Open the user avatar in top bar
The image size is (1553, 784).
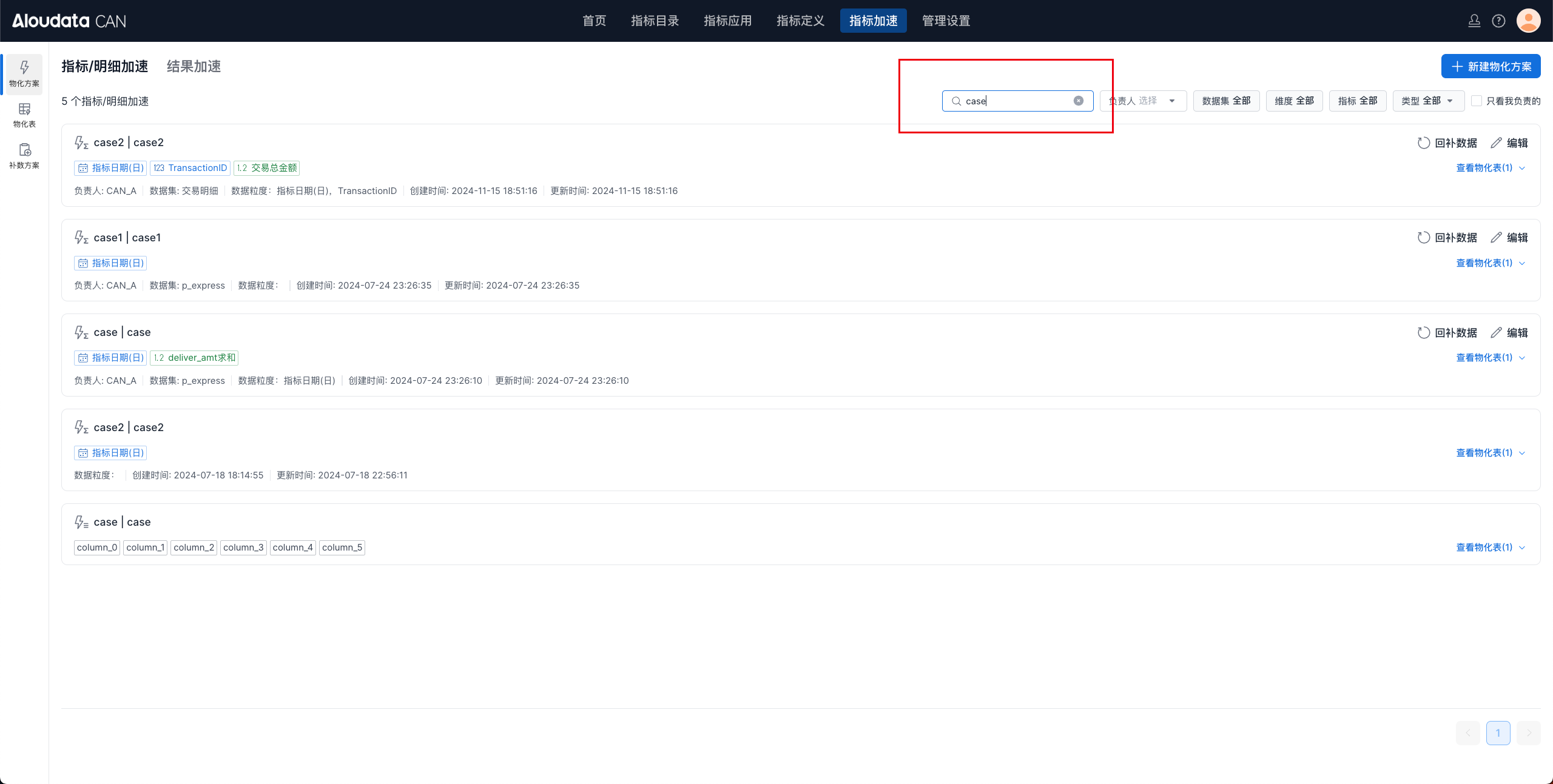pyautogui.click(x=1528, y=21)
